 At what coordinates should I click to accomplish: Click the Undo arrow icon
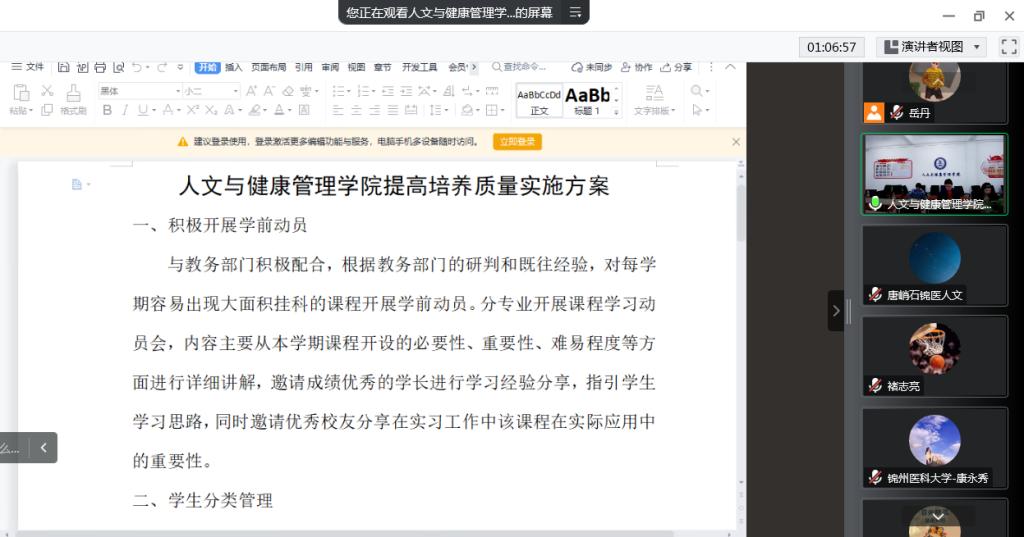pyautogui.click(x=135, y=67)
